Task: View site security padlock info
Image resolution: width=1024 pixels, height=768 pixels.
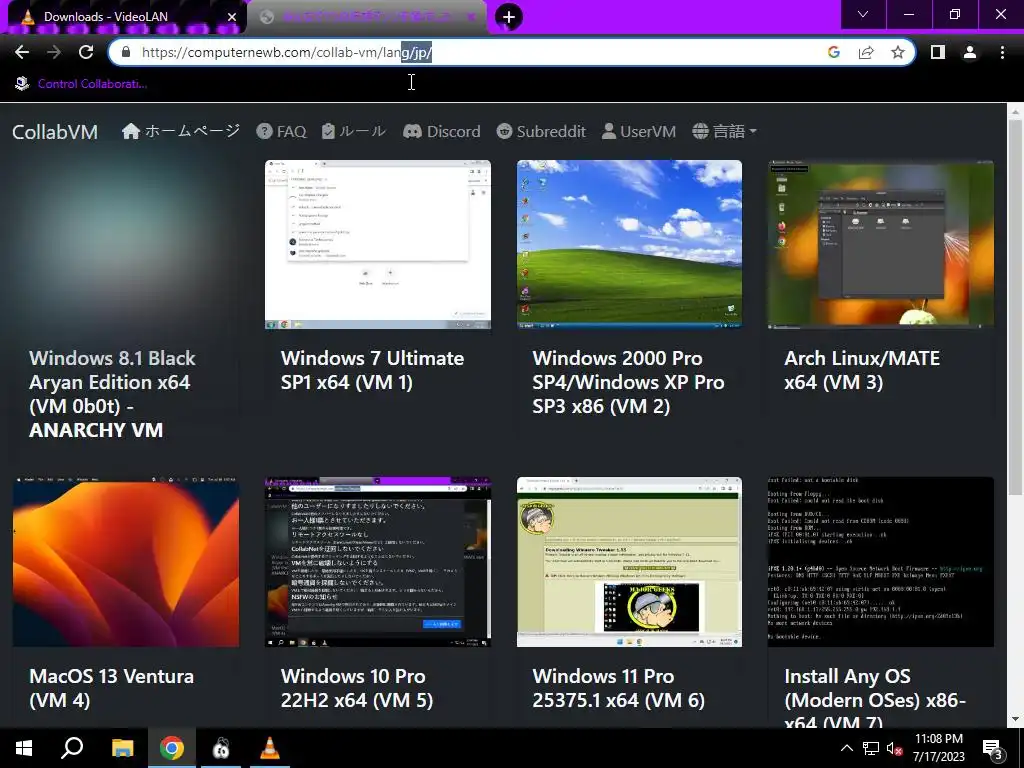Action: pyautogui.click(x=126, y=52)
